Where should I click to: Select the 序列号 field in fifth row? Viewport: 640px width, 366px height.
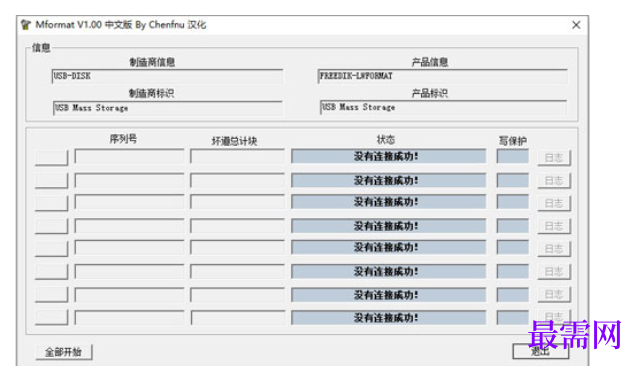pyautogui.click(x=129, y=248)
